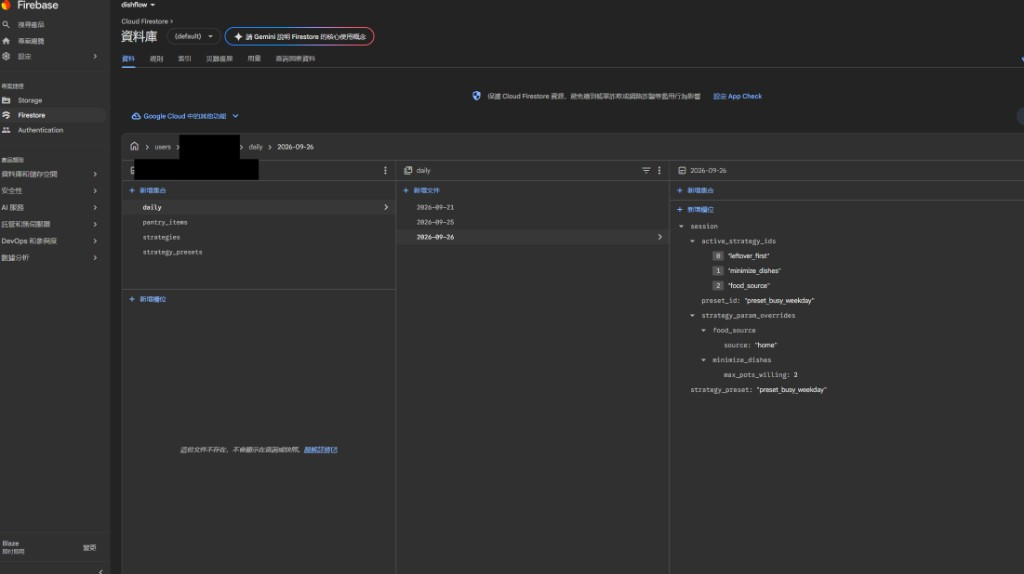Click the Storage folder icon
This screenshot has height=574, width=1024.
click(6, 100)
